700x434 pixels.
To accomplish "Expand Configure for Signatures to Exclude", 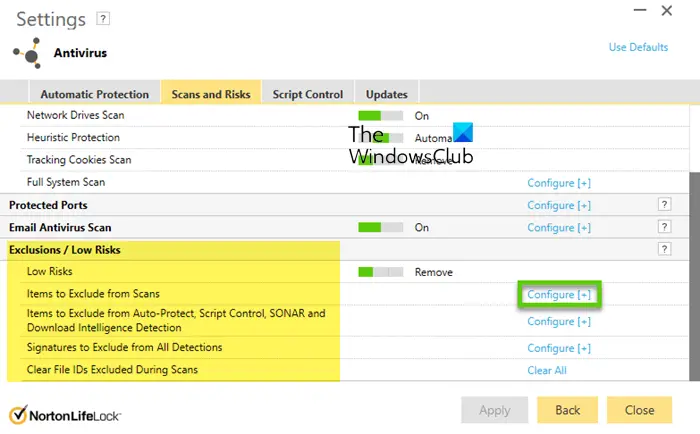I will [x=558, y=348].
